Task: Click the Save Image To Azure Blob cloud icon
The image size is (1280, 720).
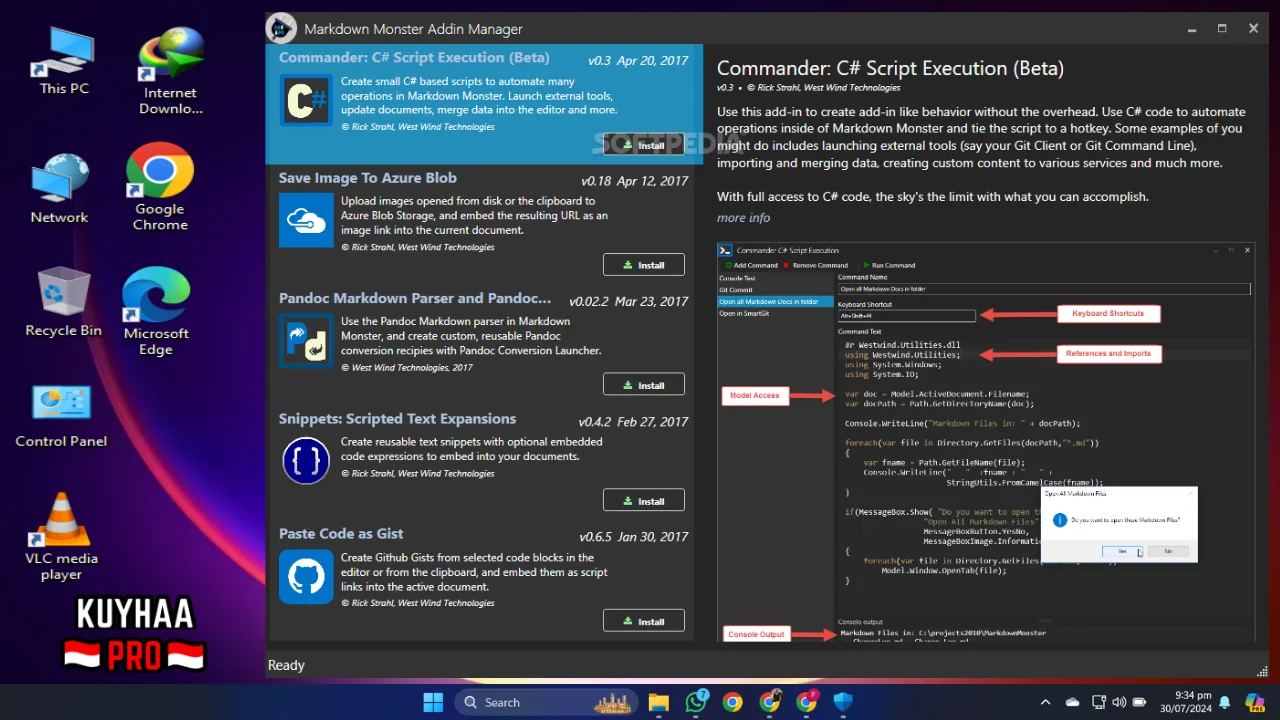Action: pyautogui.click(x=306, y=220)
